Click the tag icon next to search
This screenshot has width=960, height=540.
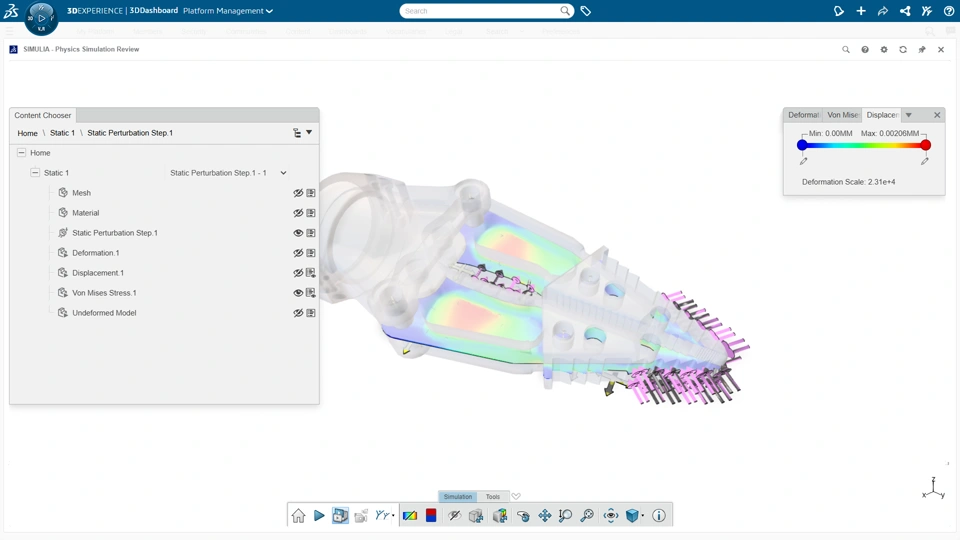[585, 11]
